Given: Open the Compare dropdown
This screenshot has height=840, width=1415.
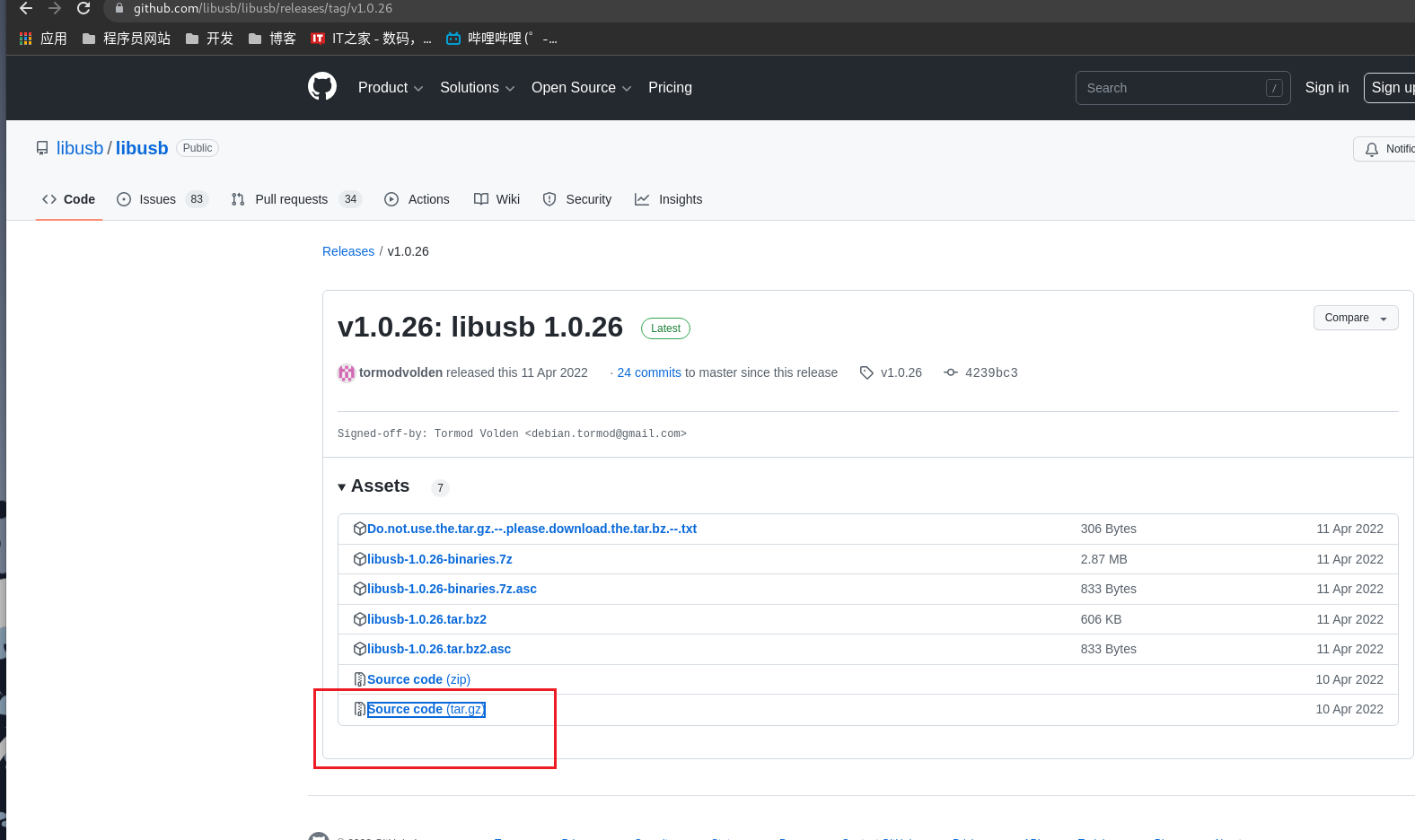Looking at the screenshot, I should pyautogui.click(x=1356, y=318).
